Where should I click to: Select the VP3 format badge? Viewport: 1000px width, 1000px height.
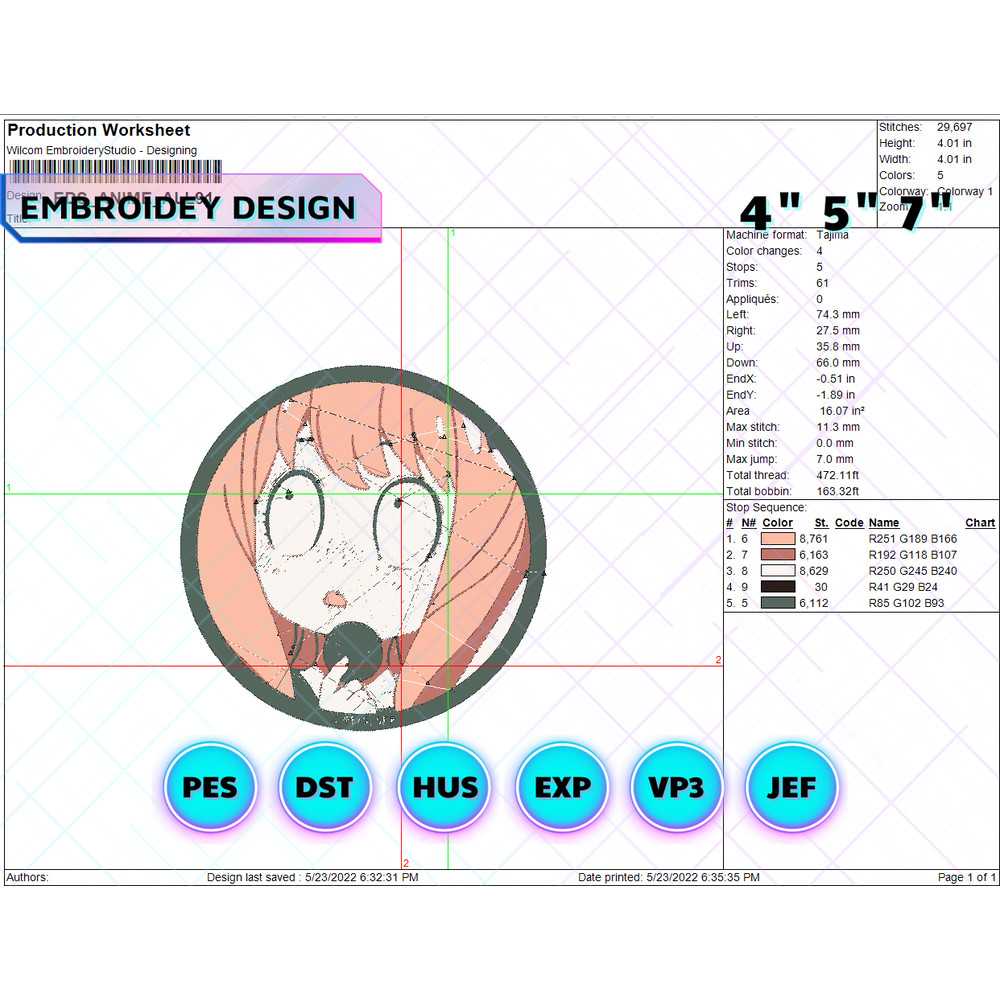[x=676, y=787]
